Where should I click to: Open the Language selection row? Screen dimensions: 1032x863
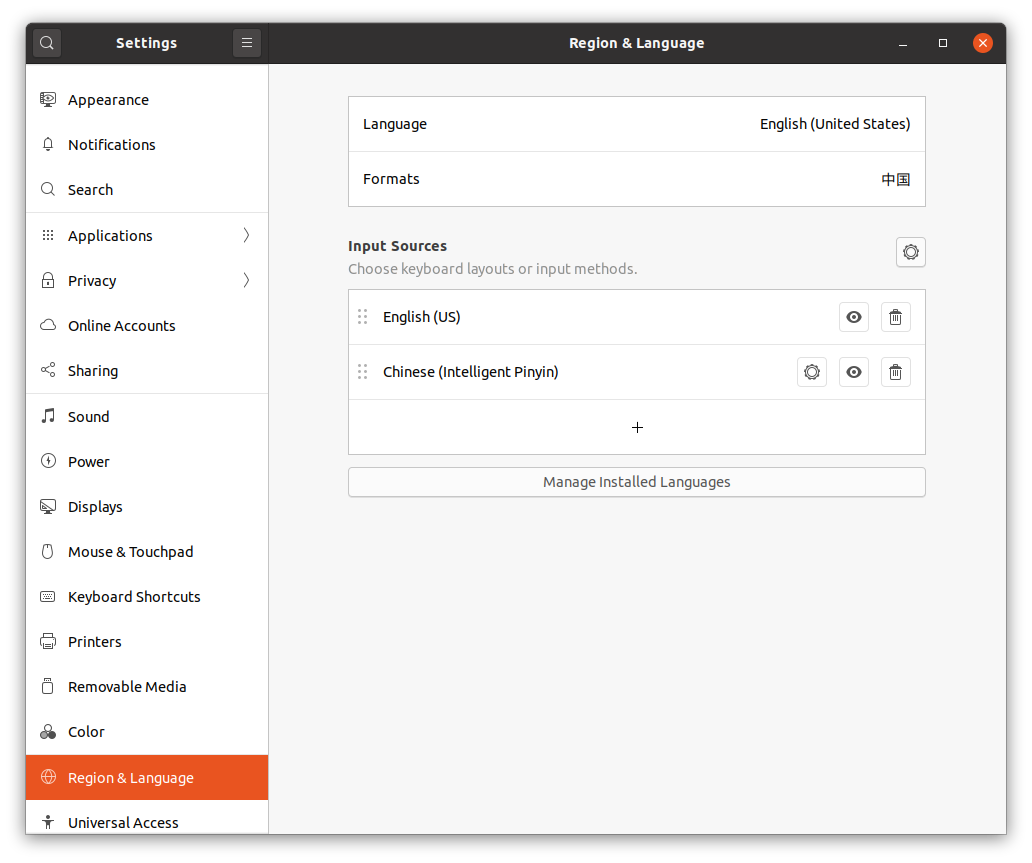[636, 124]
